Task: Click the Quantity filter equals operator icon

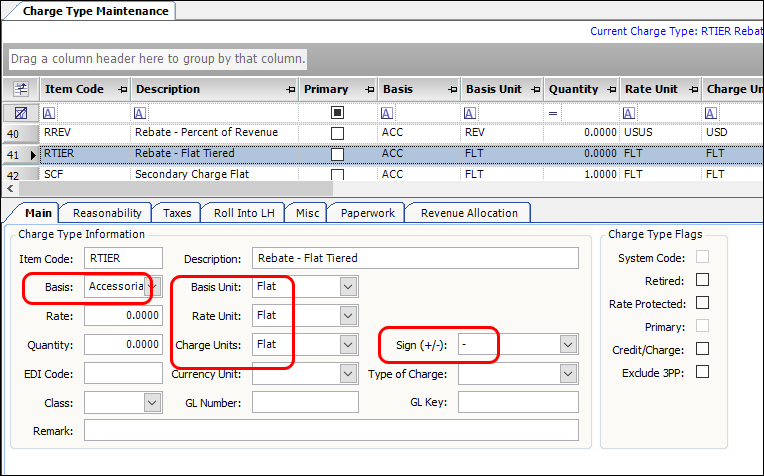Action: (x=552, y=113)
